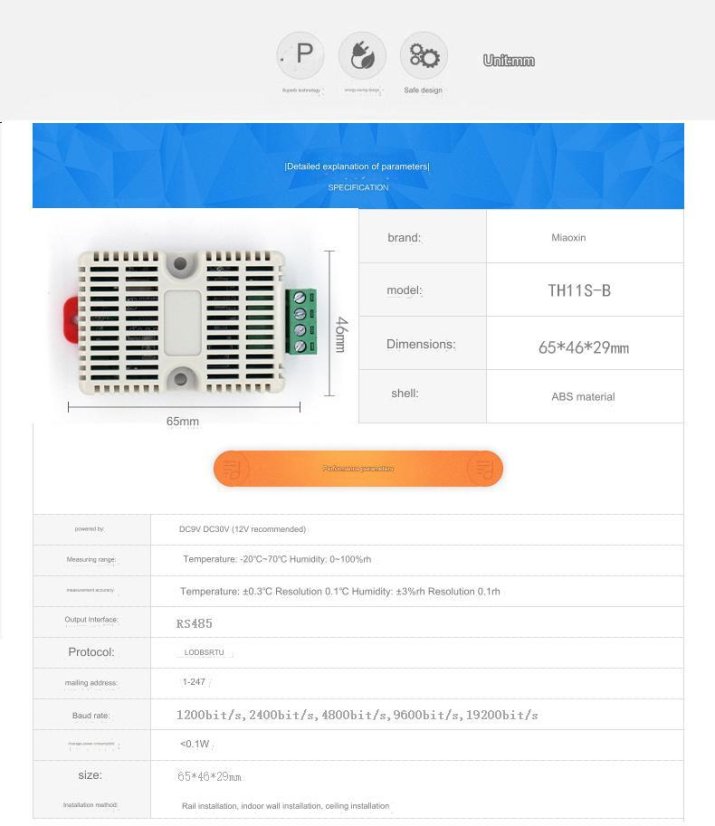Click the 'model:' label cell
Image resolution: width=715 pixels, height=826 pixels.
pos(423,290)
